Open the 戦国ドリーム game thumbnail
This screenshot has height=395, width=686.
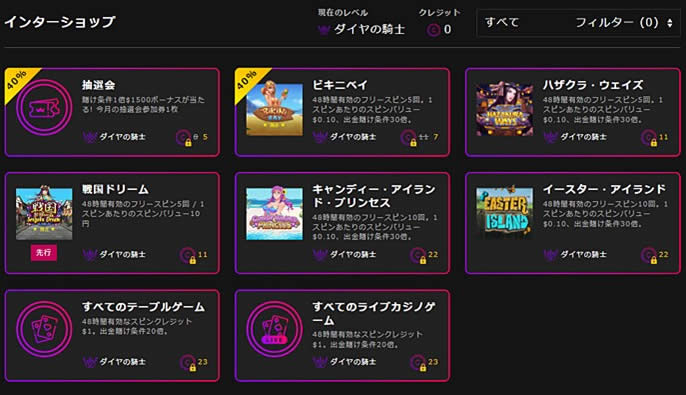click(44, 213)
